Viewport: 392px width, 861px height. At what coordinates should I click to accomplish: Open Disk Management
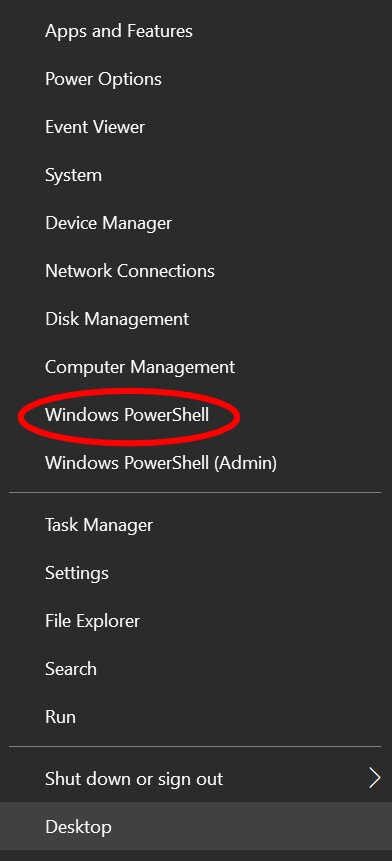(196, 319)
